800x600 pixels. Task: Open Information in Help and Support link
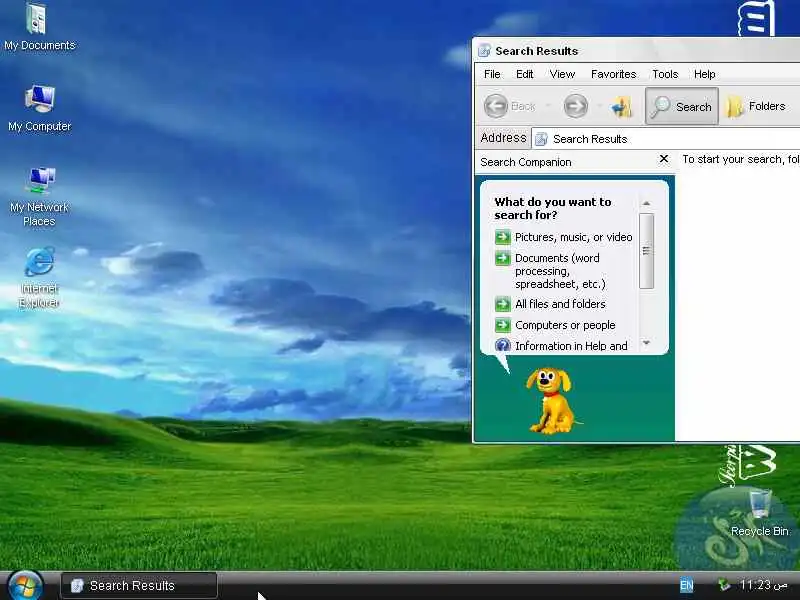coord(571,346)
